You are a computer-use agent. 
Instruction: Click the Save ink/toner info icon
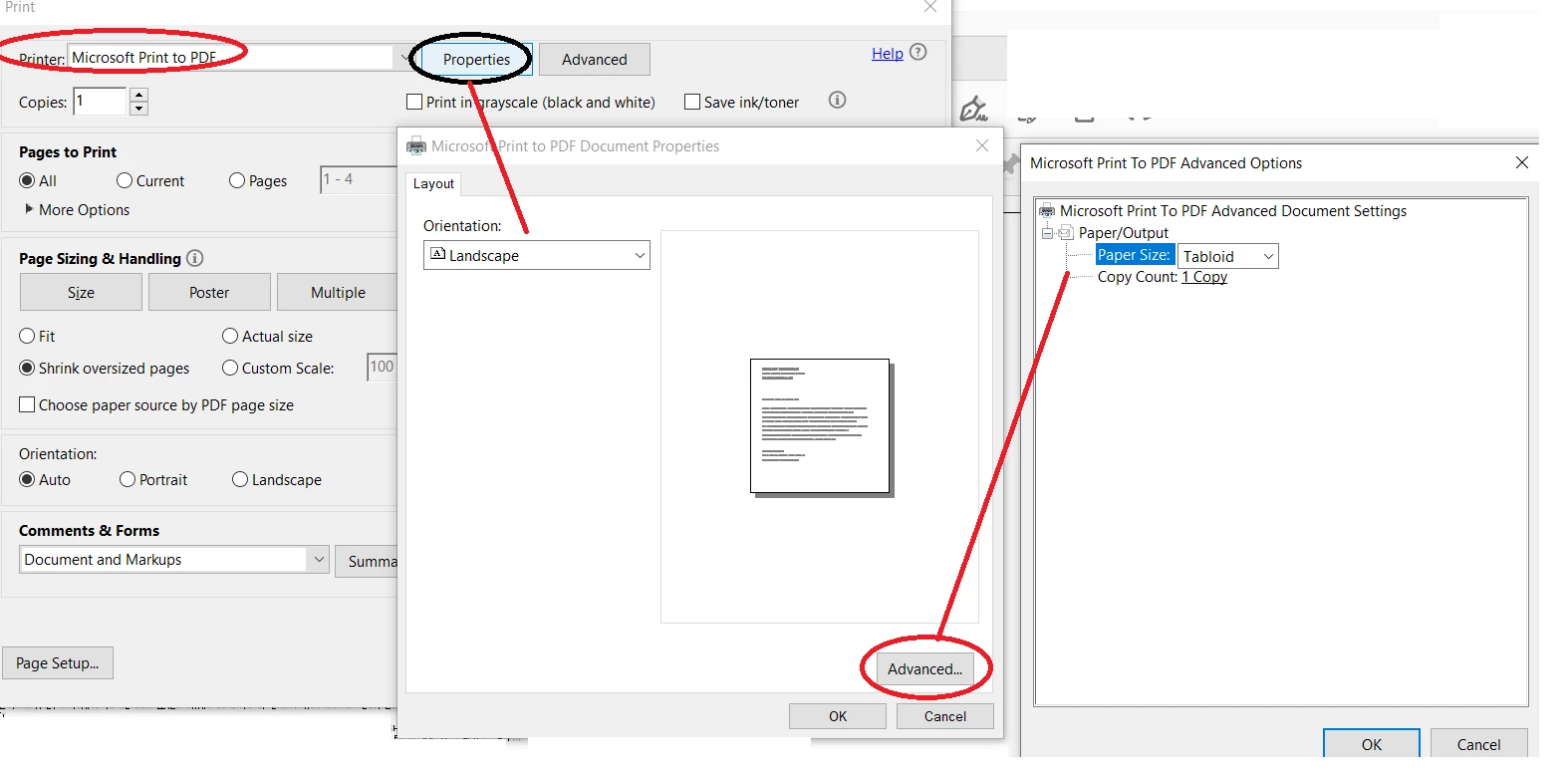[838, 100]
